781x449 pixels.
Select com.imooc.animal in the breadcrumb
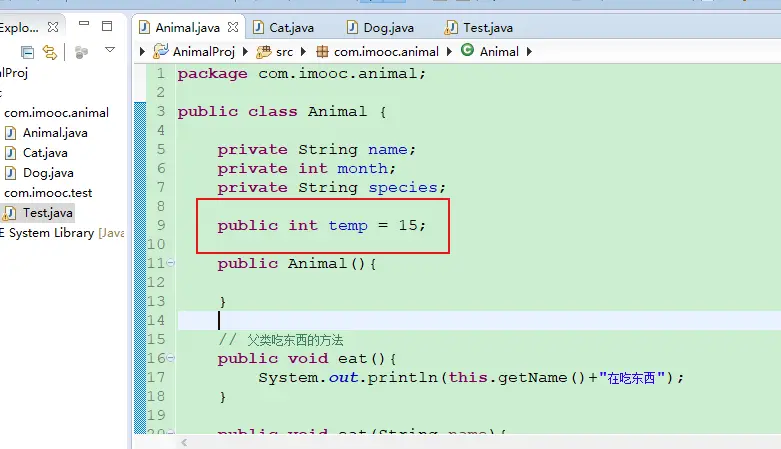[x=386, y=52]
